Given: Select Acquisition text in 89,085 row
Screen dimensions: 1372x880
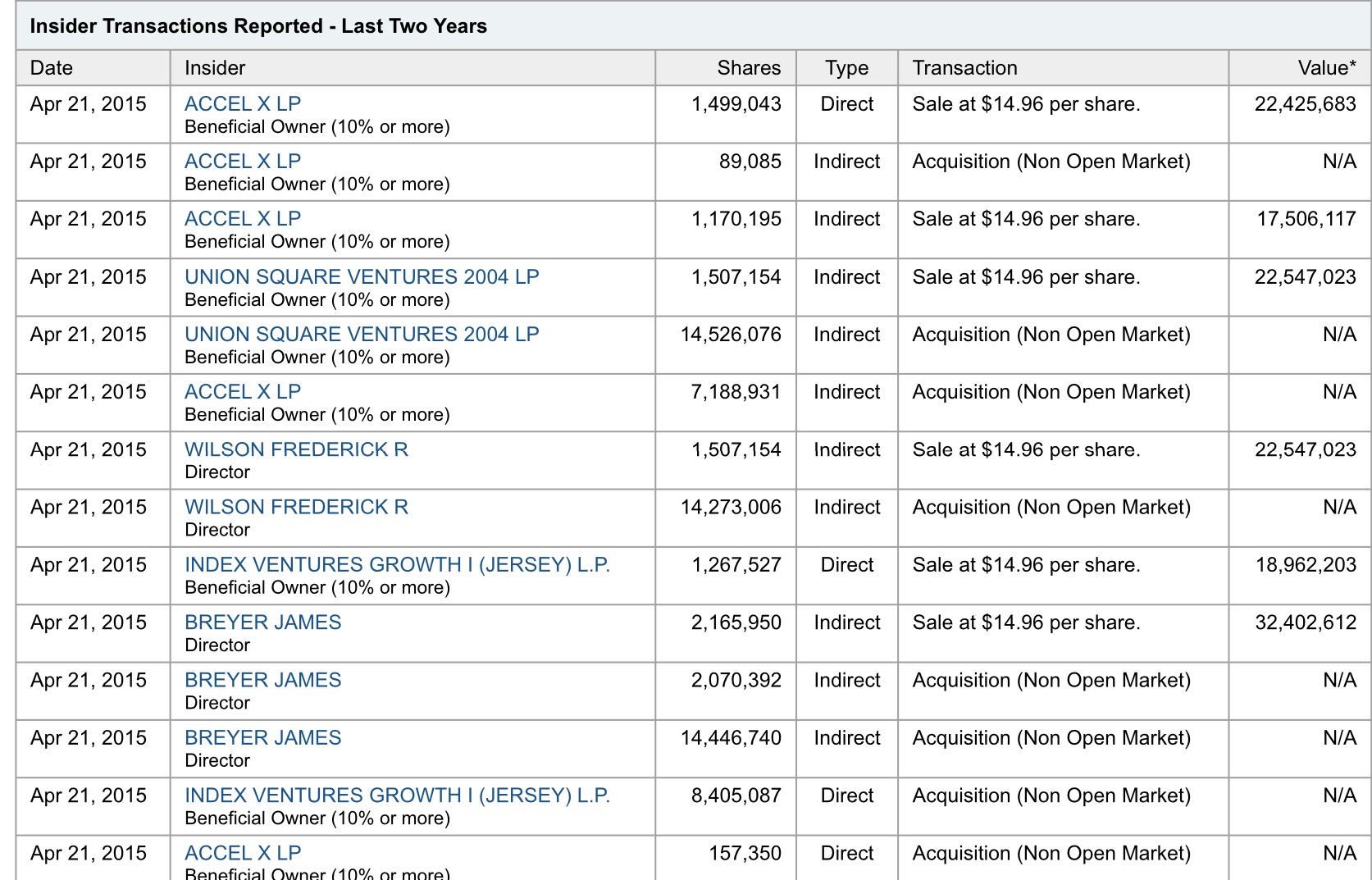Looking at the screenshot, I should tap(1051, 162).
